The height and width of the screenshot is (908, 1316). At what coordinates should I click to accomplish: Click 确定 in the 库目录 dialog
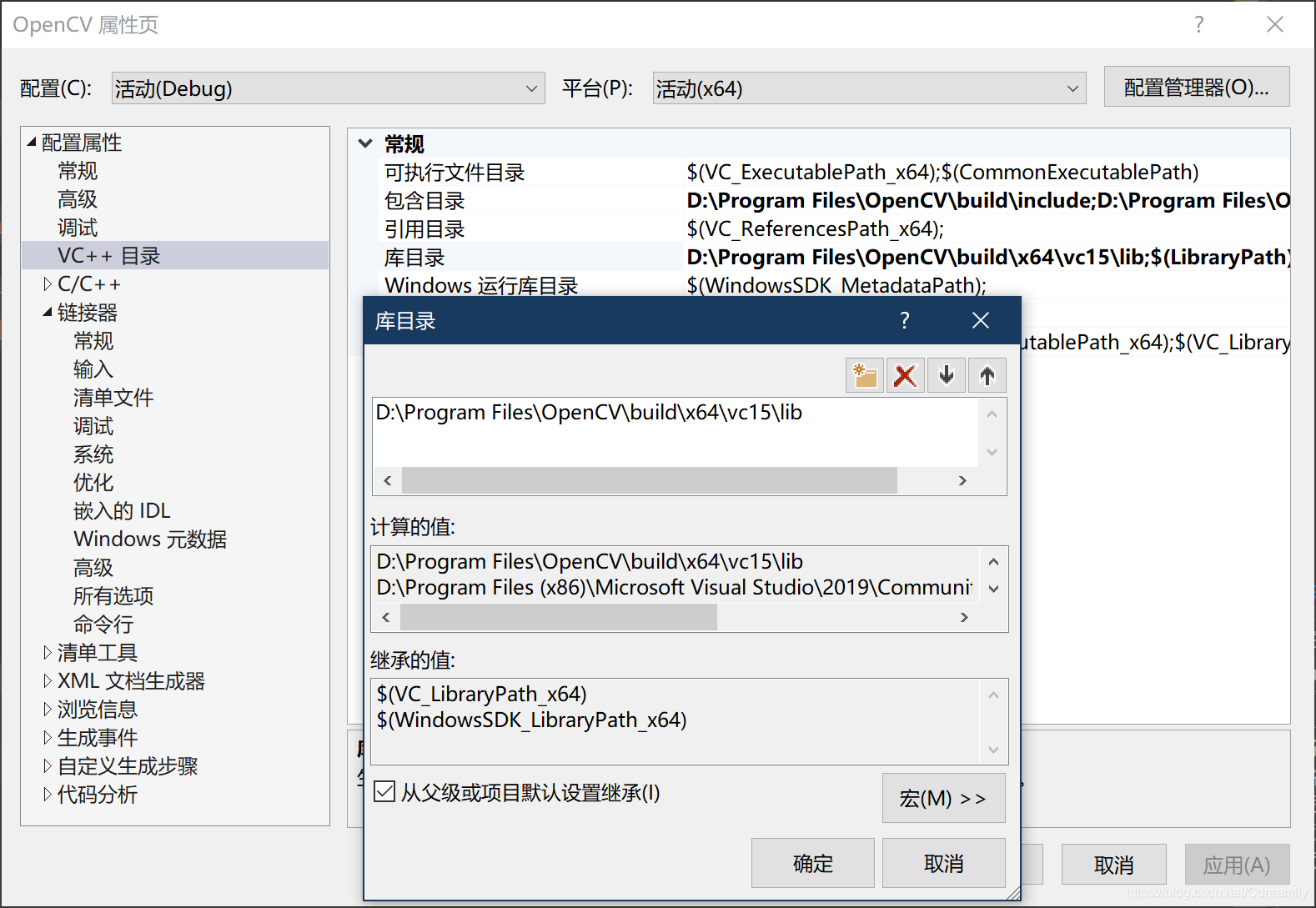click(813, 863)
